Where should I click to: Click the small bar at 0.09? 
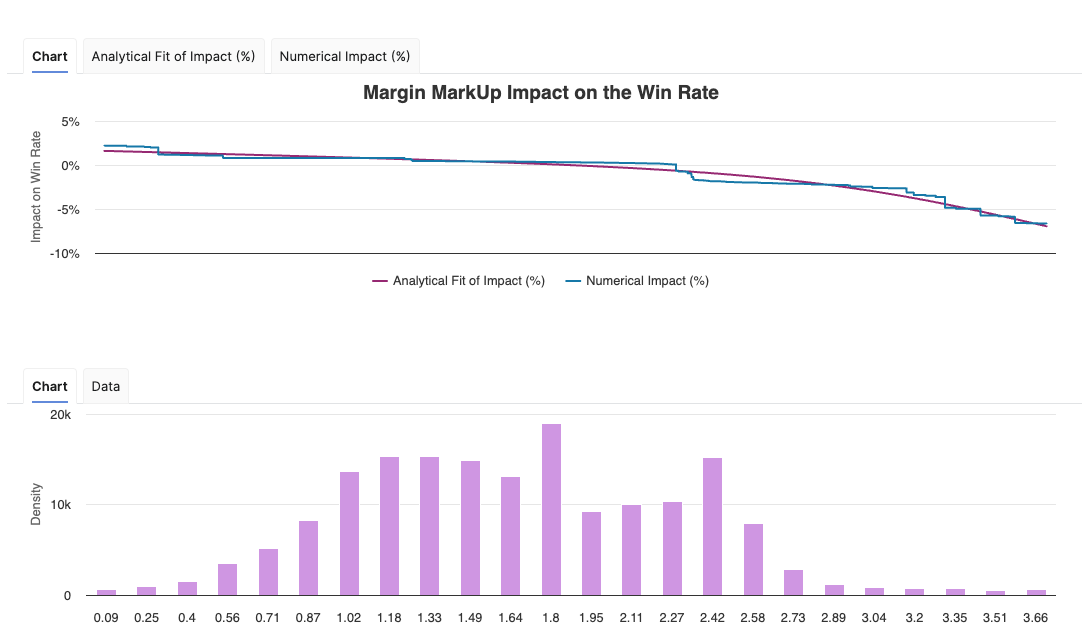point(107,592)
